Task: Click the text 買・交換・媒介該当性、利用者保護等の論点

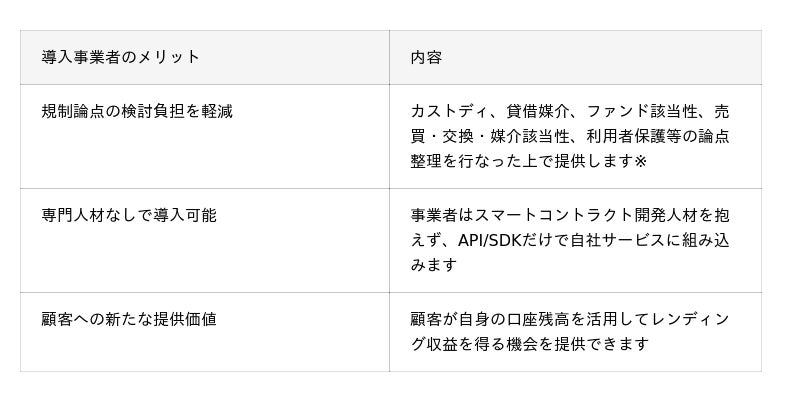Action: pos(570,136)
